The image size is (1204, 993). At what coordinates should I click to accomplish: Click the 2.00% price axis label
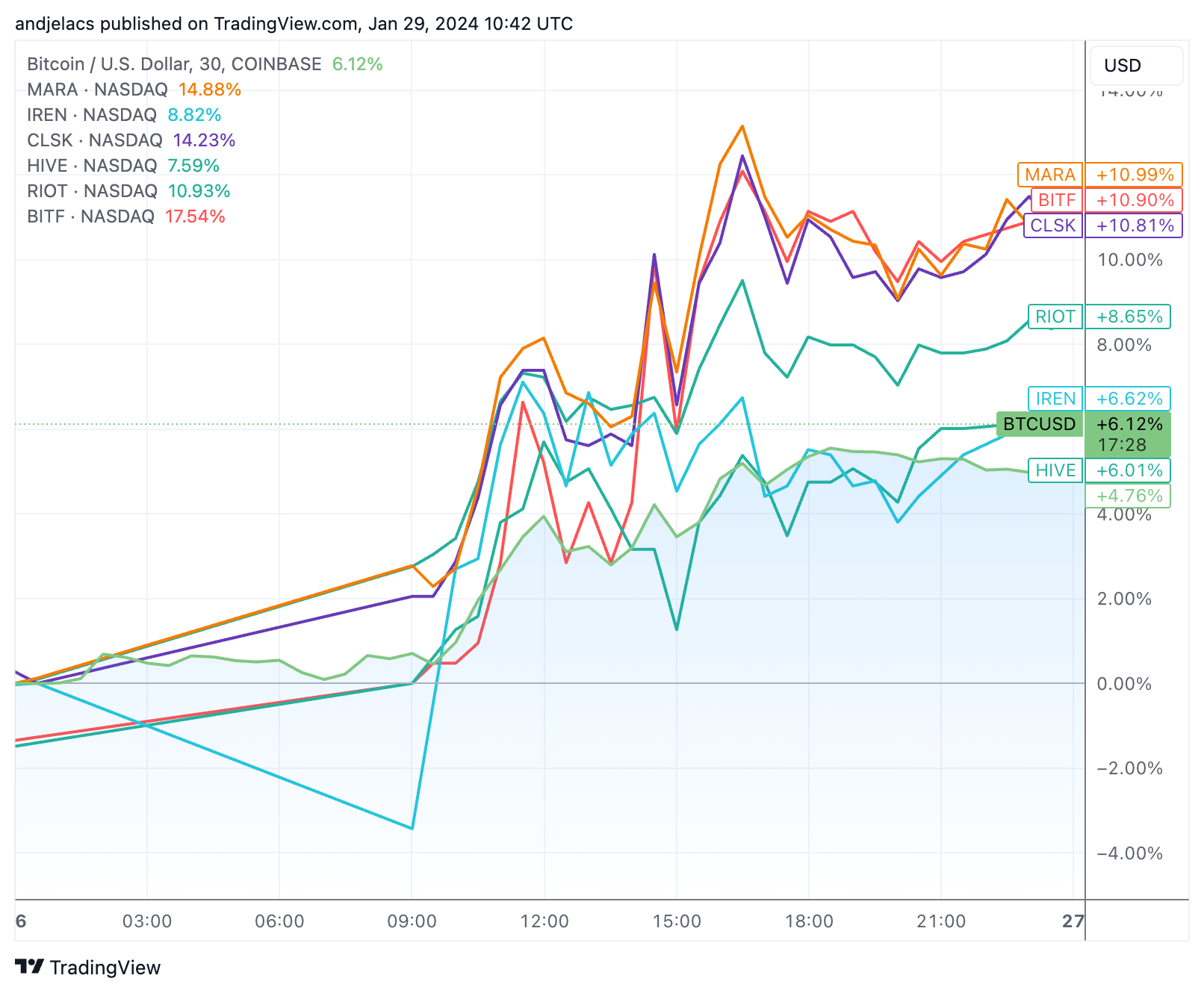(1124, 599)
